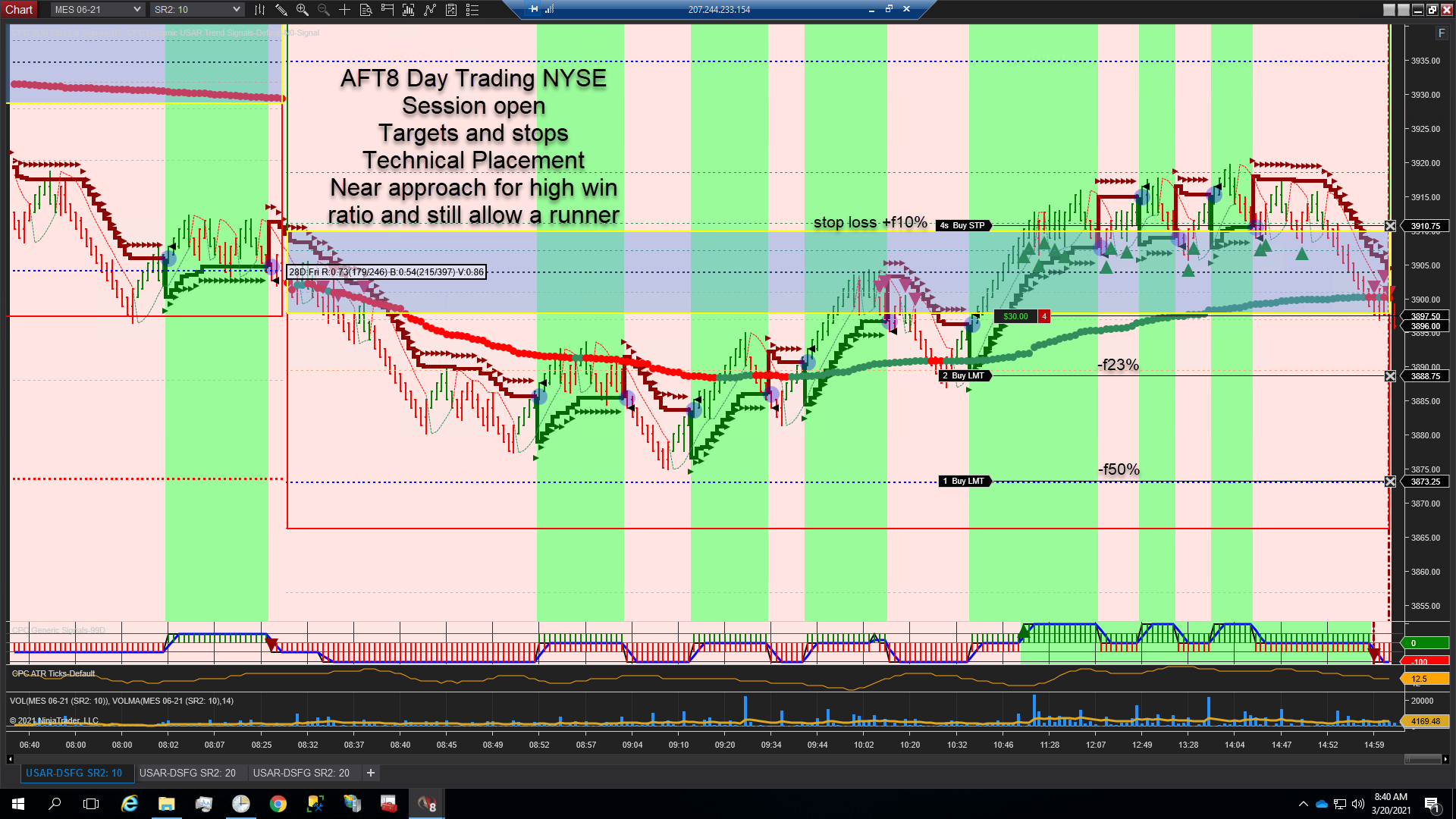Open the MES 06-21 instrument dropdown
The width and height of the screenshot is (1456, 819).
(97, 10)
